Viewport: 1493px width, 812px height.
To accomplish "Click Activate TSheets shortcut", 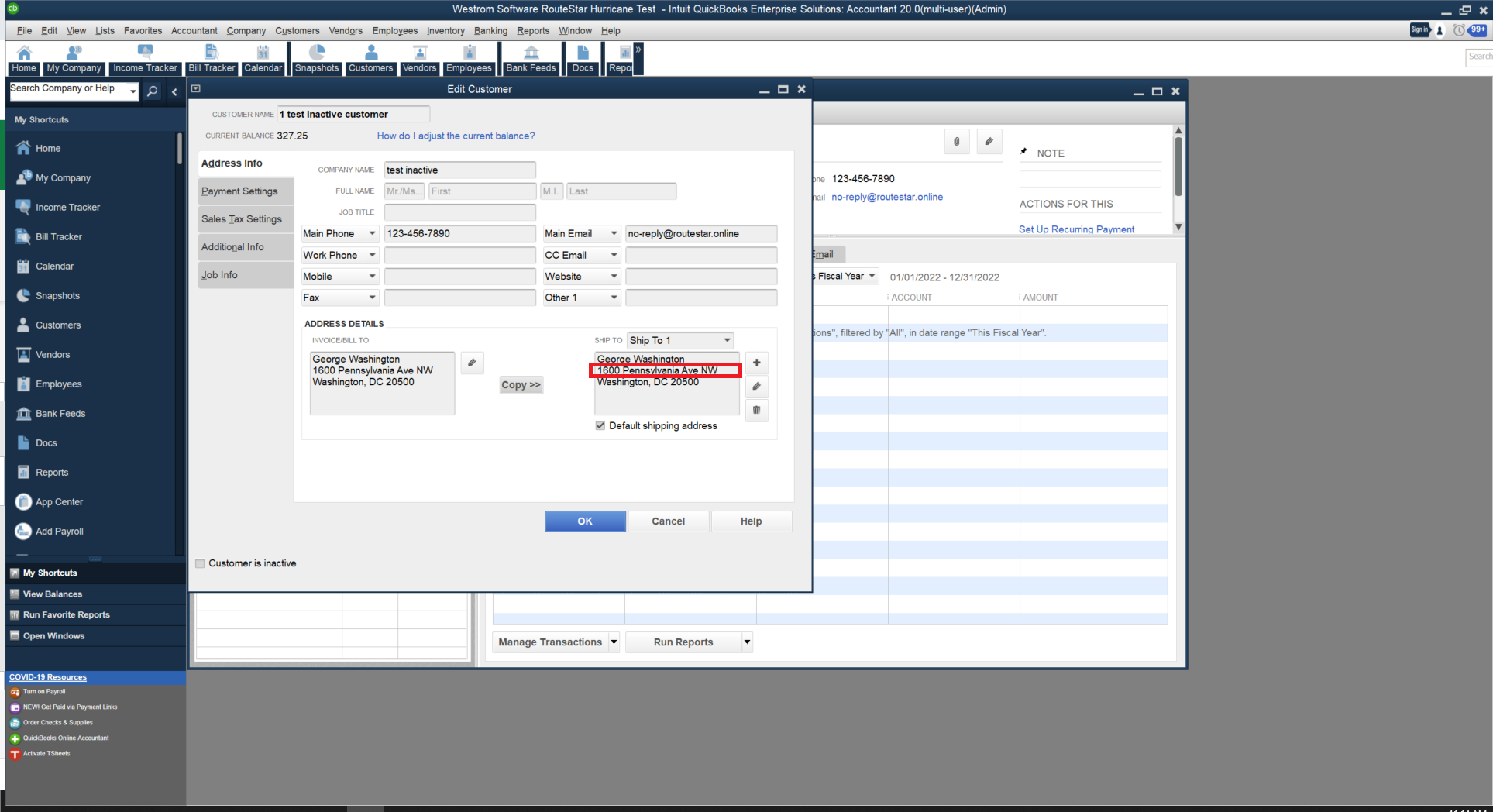I will tap(46, 754).
